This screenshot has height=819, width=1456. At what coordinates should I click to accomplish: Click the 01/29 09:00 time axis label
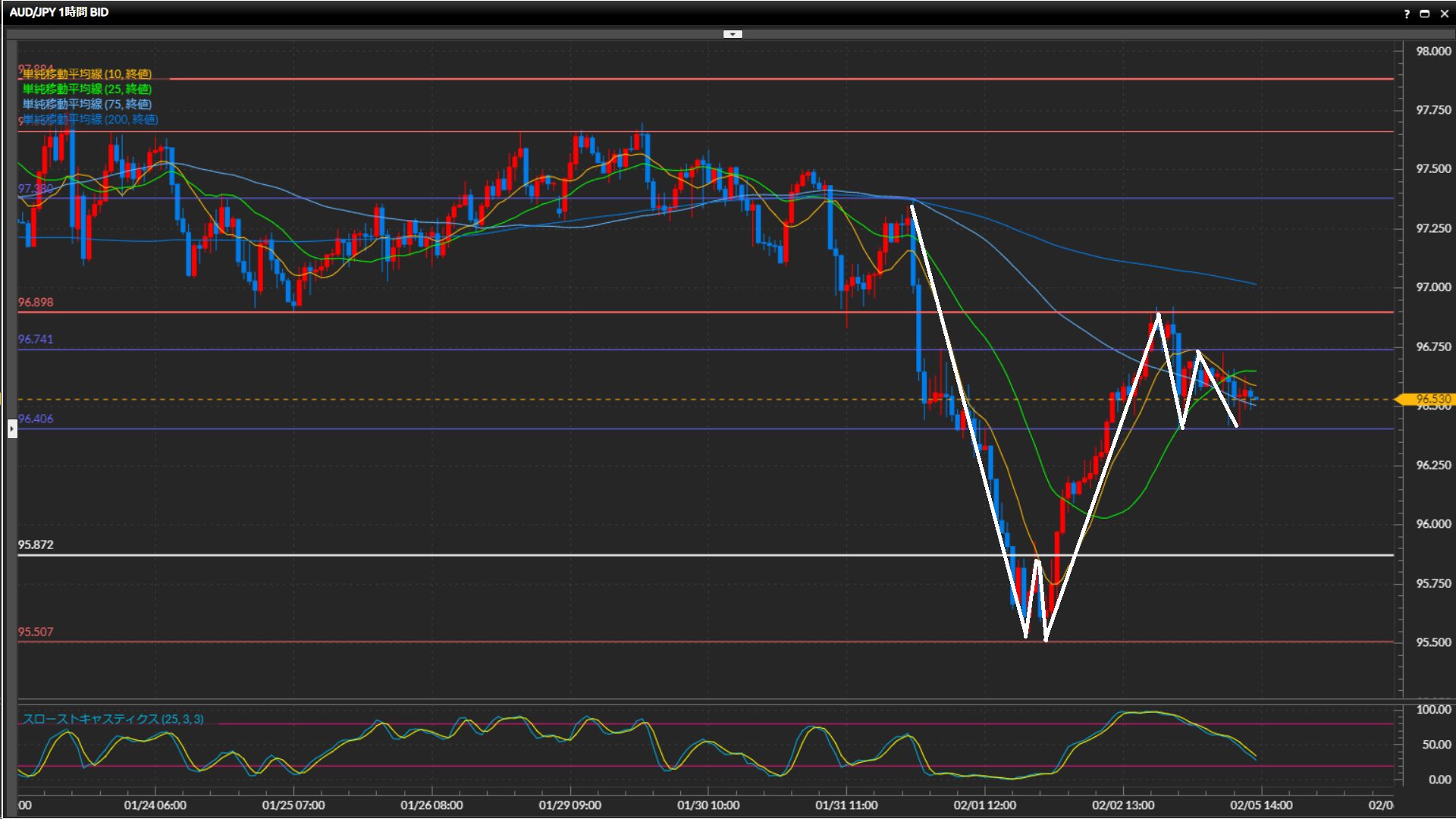pos(570,805)
